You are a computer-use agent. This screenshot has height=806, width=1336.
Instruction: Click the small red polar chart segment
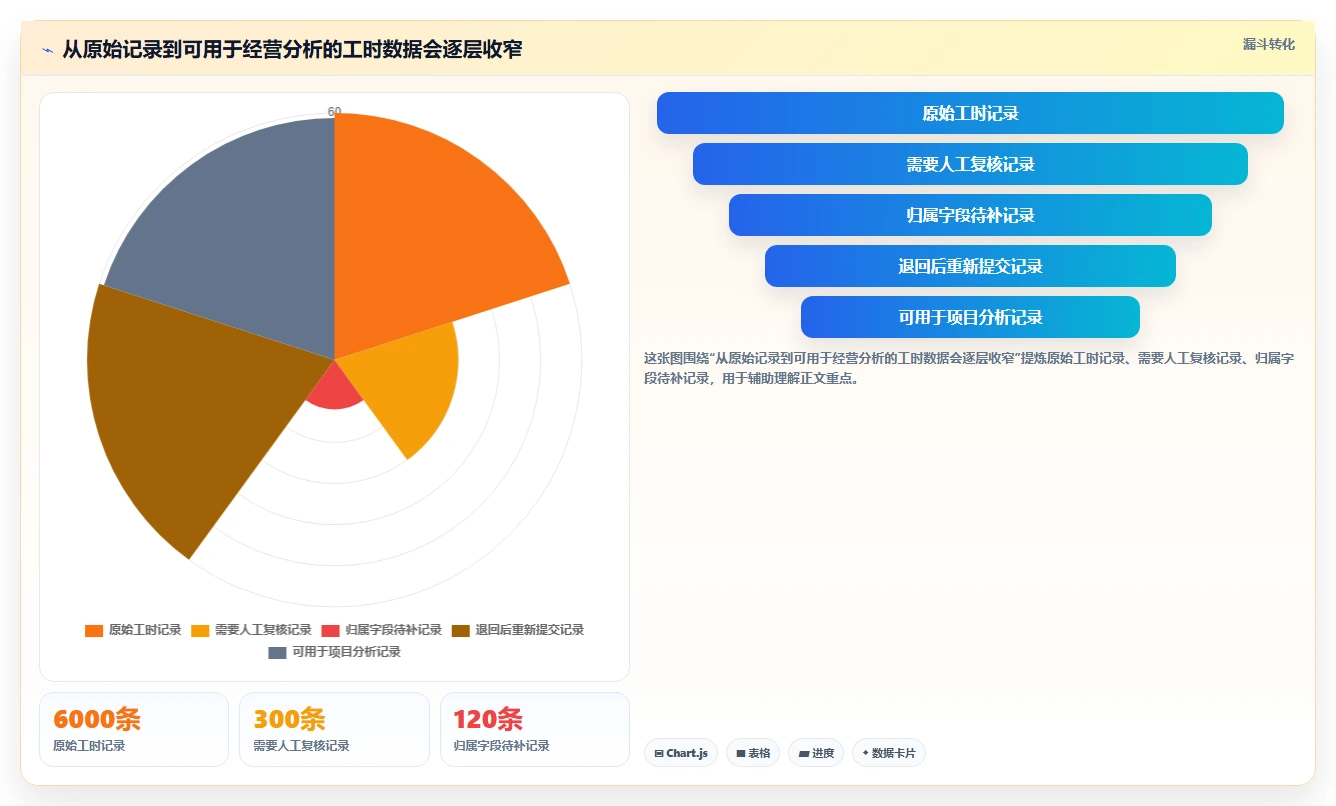pyautogui.click(x=335, y=390)
